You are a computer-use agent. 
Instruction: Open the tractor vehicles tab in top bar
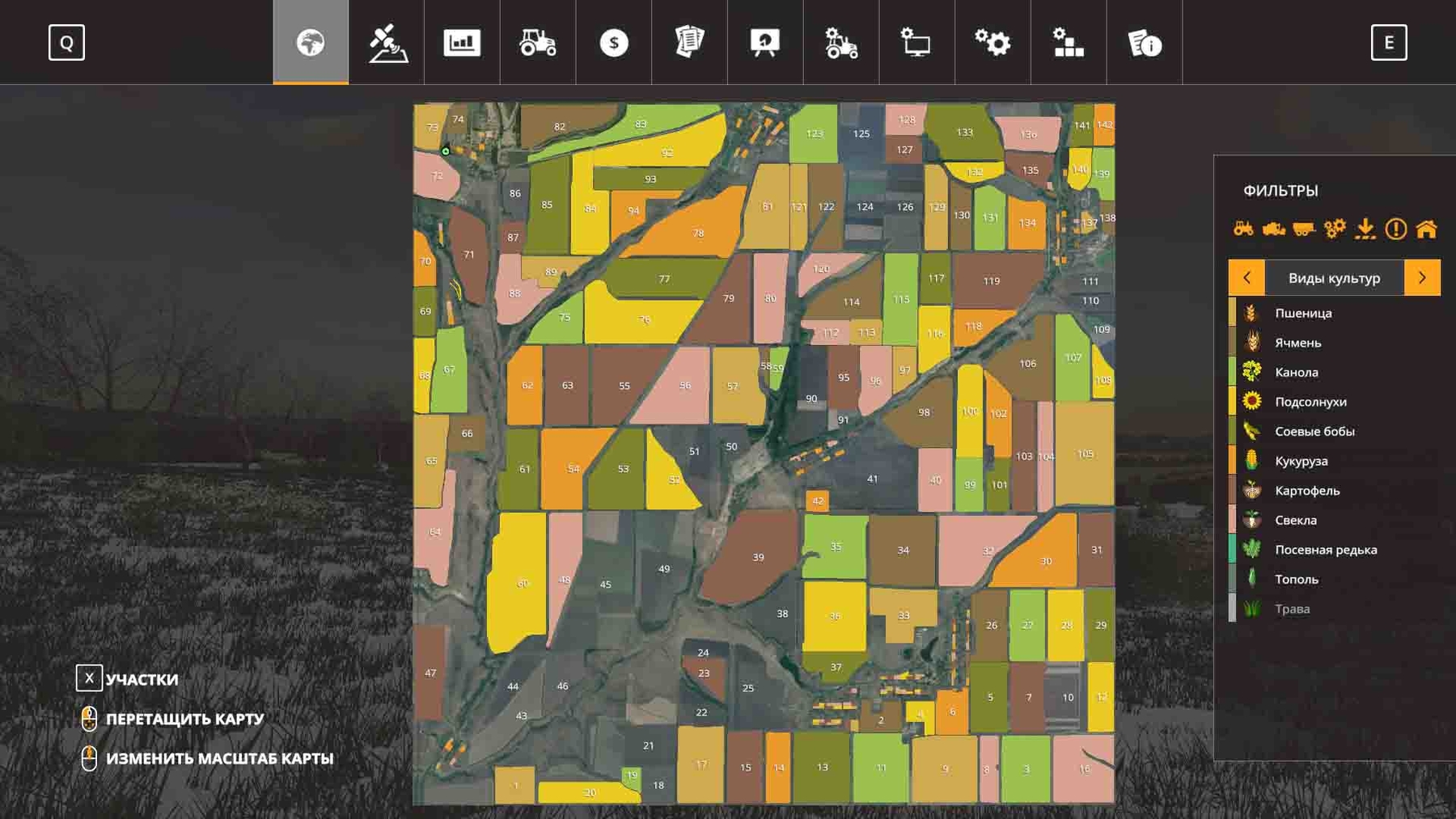pos(538,43)
